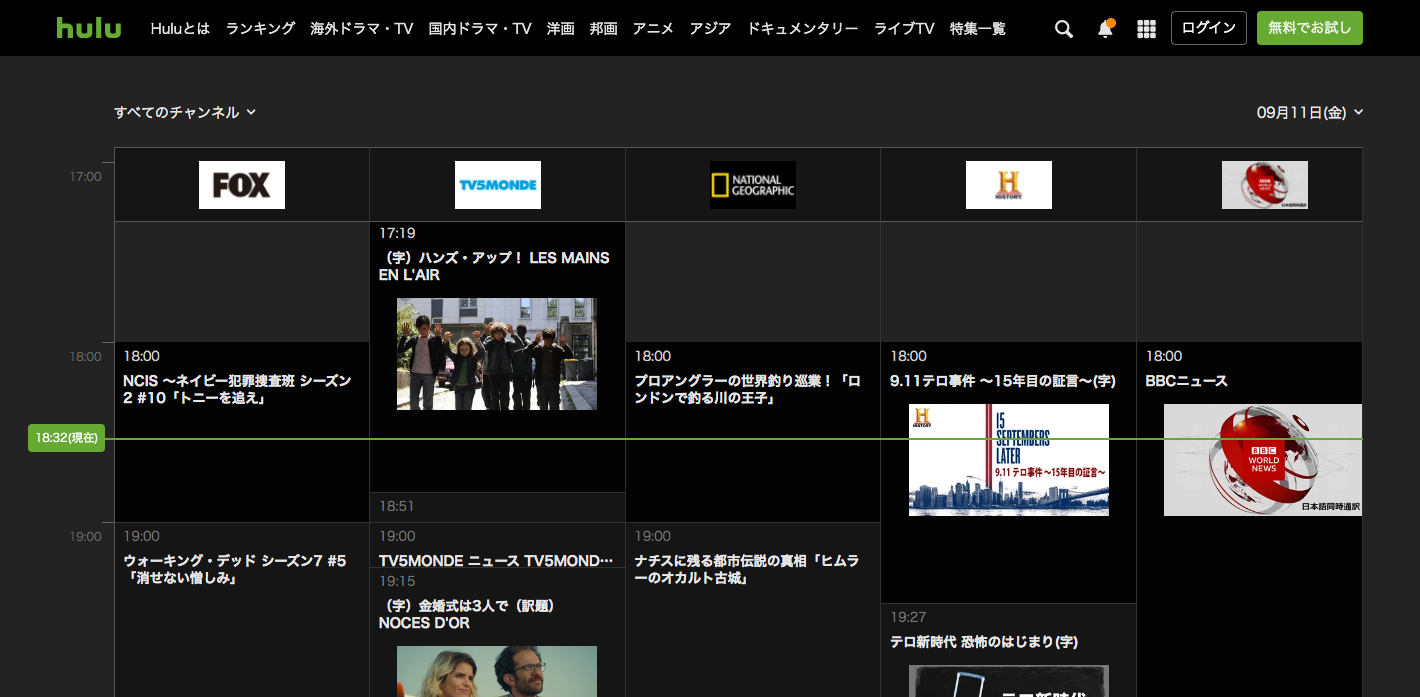Open notifications bell icon
This screenshot has height=697, width=1420.
point(1105,29)
